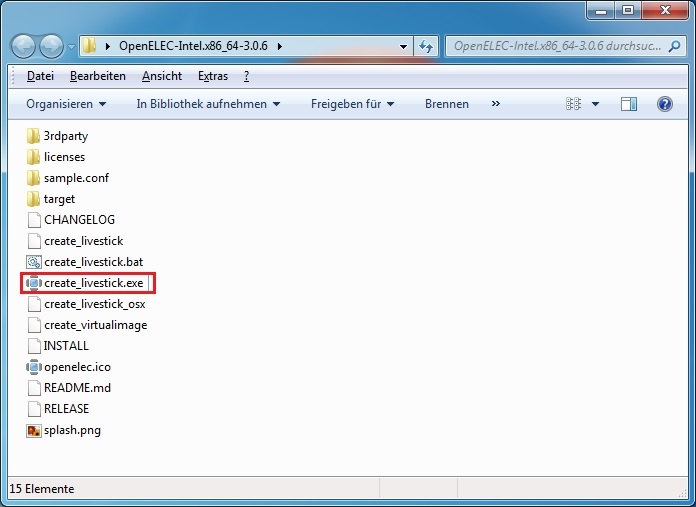Click the 'CHANGELOG' file name
Screen dimensions: 696x507
tap(79, 220)
